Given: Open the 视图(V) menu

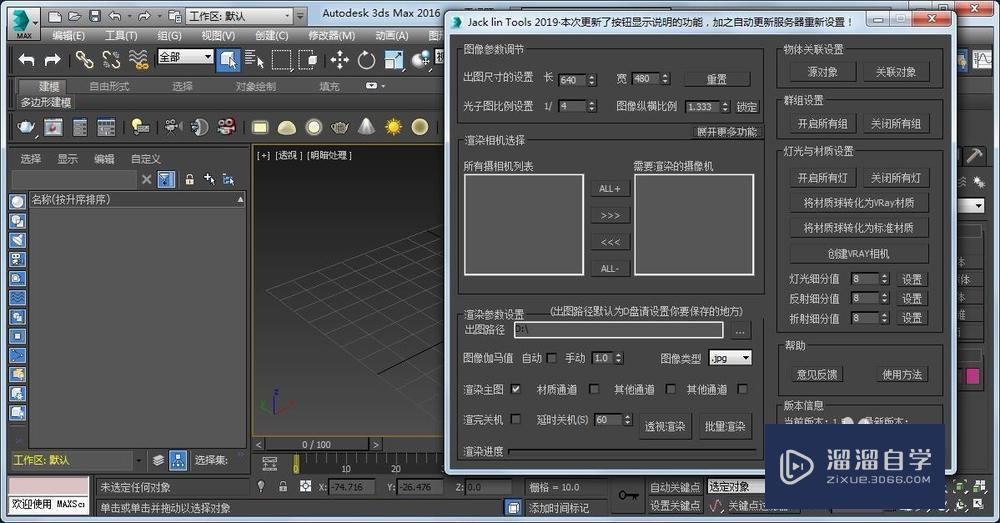Looking at the screenshot, I should coord(218,36).
